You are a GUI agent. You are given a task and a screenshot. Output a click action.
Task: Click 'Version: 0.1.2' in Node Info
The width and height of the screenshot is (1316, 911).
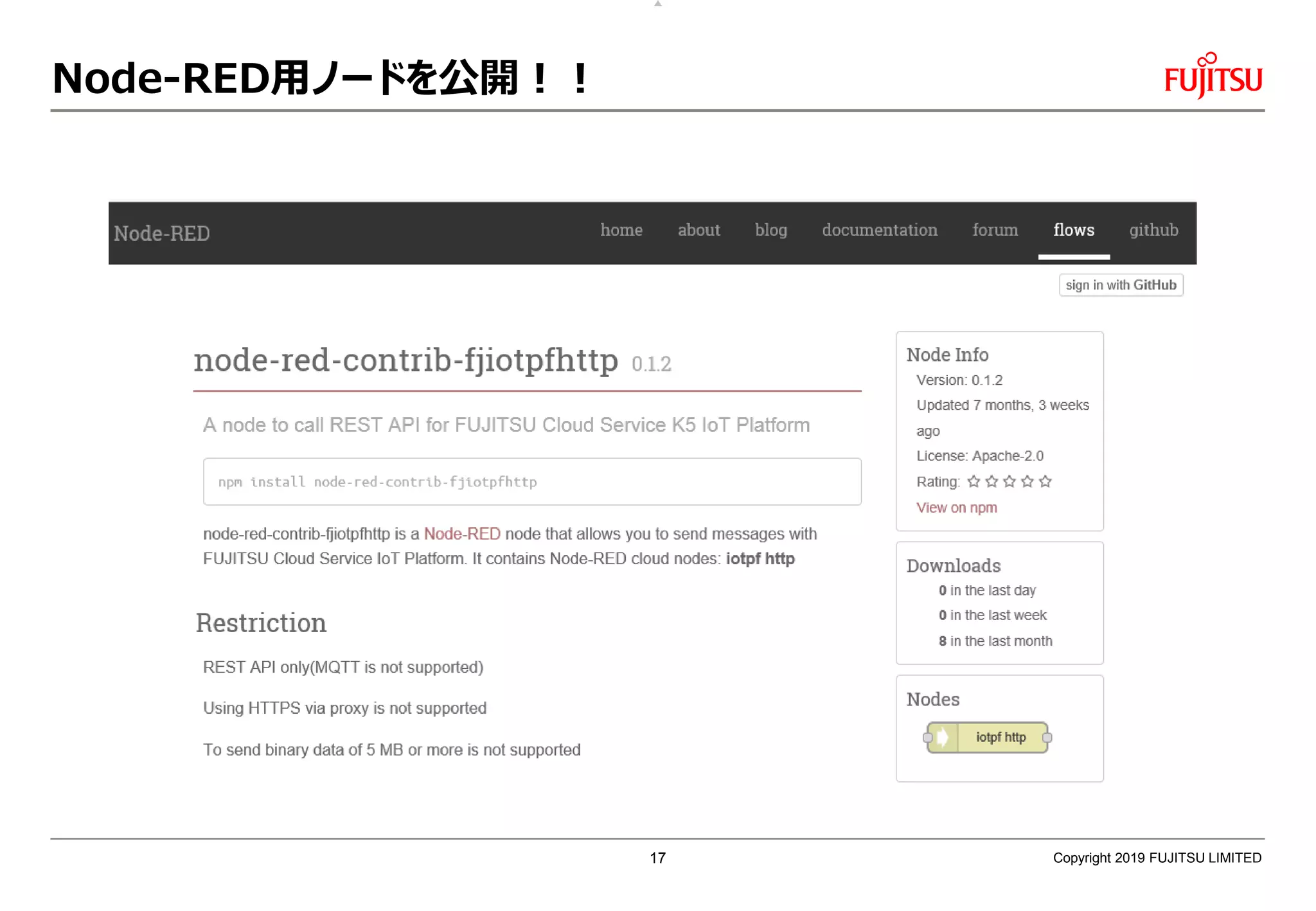coord(959,380)
